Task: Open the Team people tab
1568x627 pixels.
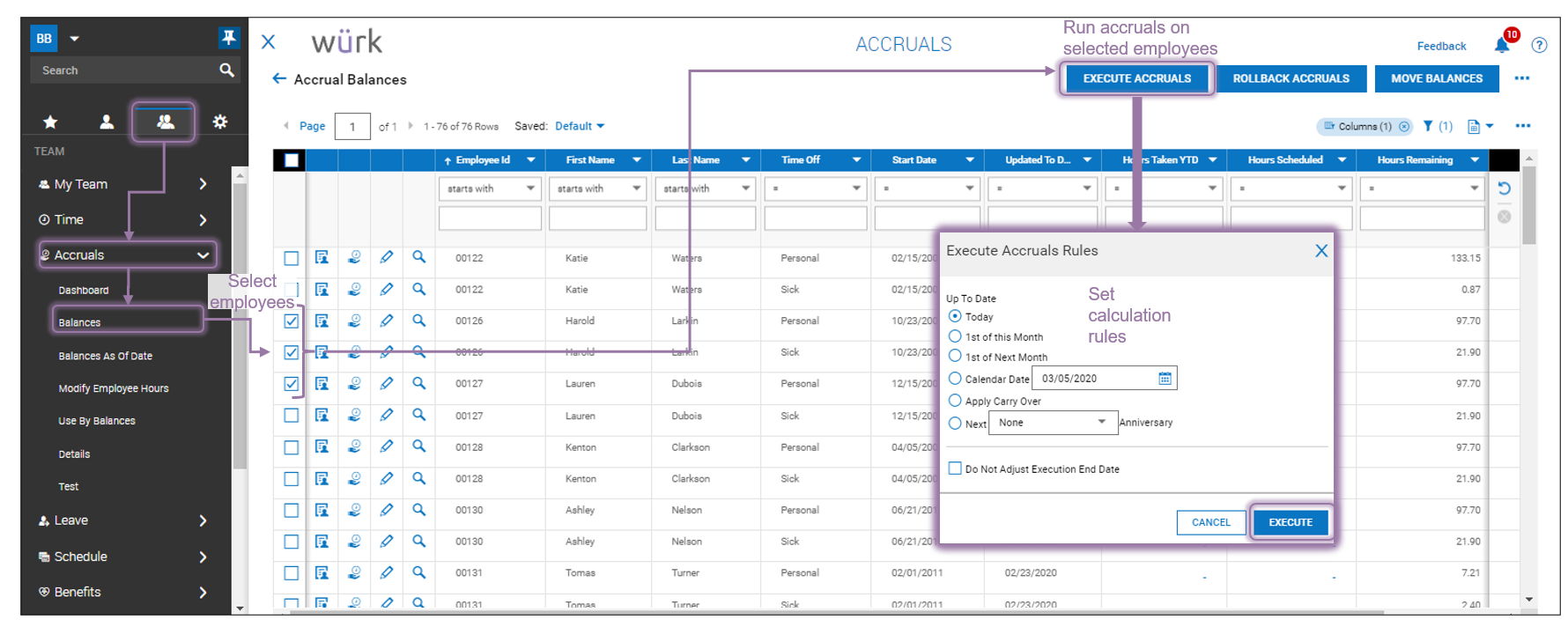Action: point(165,122)
